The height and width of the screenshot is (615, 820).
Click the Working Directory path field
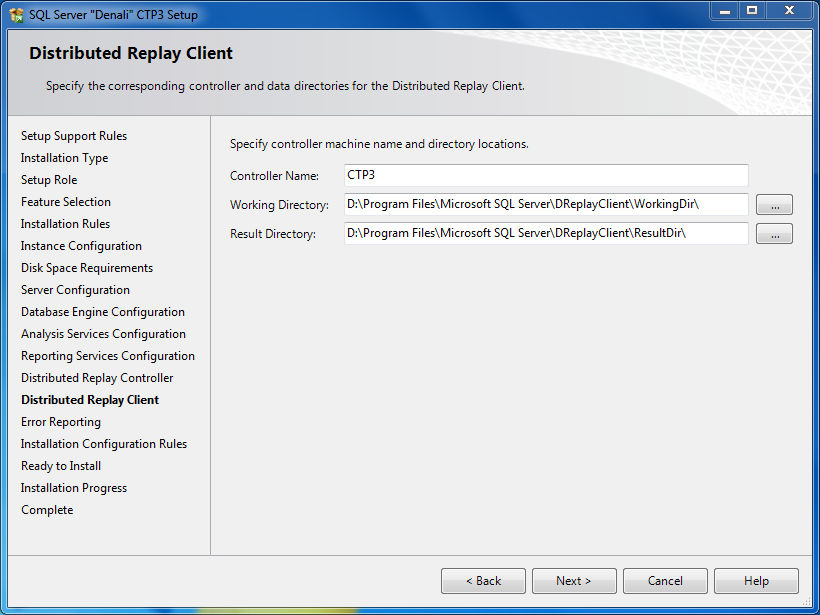(x=546, y=204)
